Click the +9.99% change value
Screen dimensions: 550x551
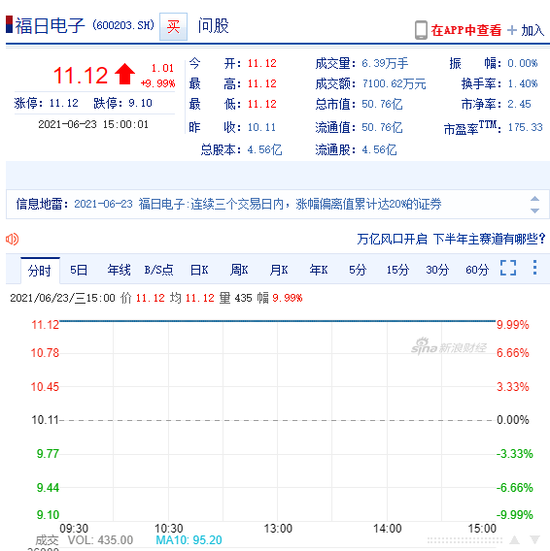(158, 84)
